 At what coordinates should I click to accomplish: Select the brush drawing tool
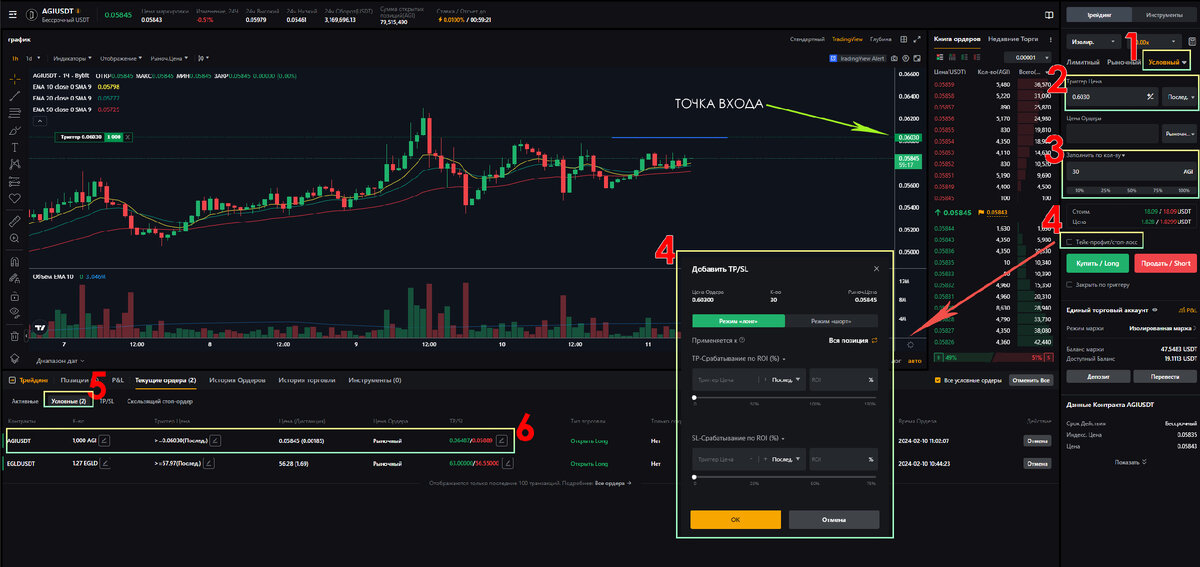[14, 130]
